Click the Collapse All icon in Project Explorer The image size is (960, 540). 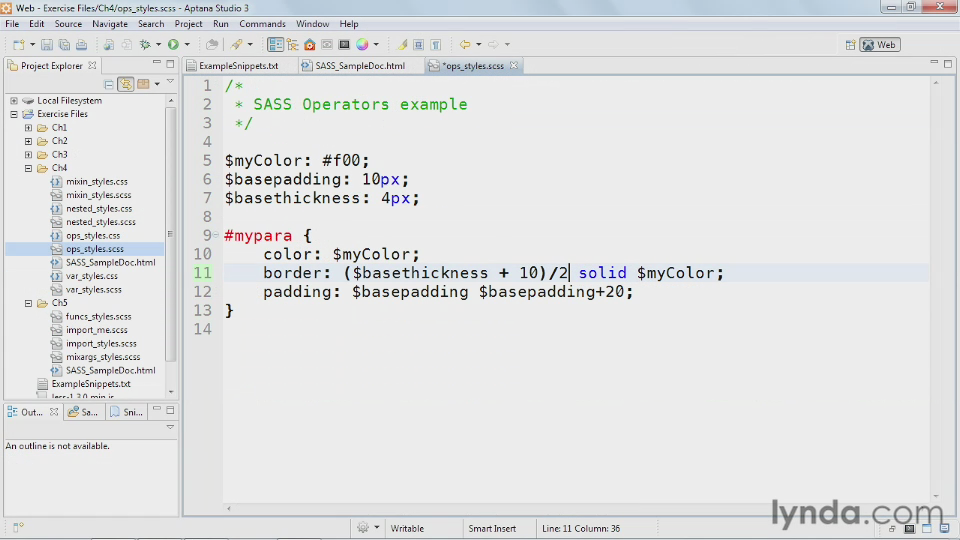[108, 84]
